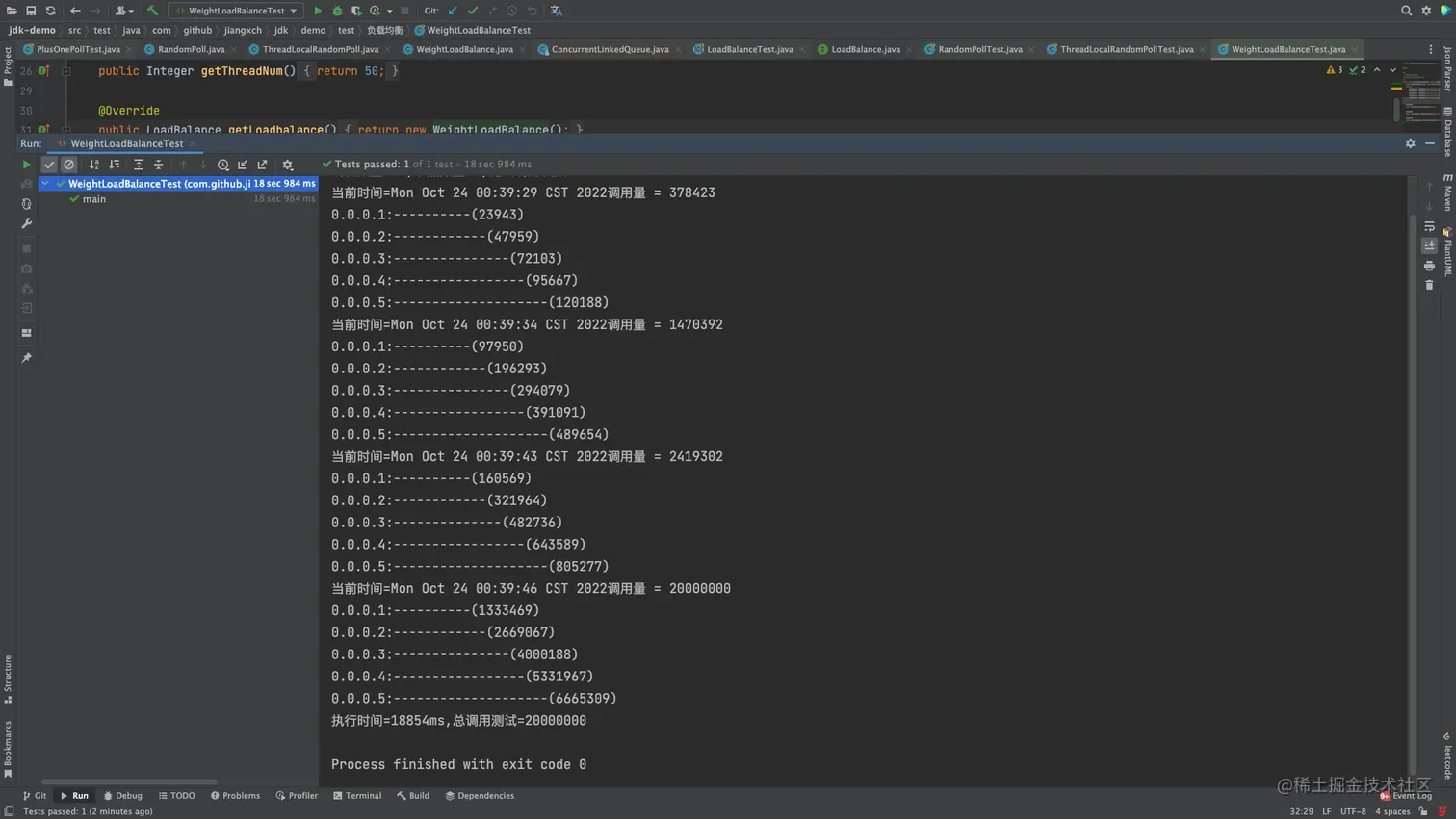Go to next highlighted error with down chevron
This screenshot has height=819, width=1456.
(x=1392, y=70)
